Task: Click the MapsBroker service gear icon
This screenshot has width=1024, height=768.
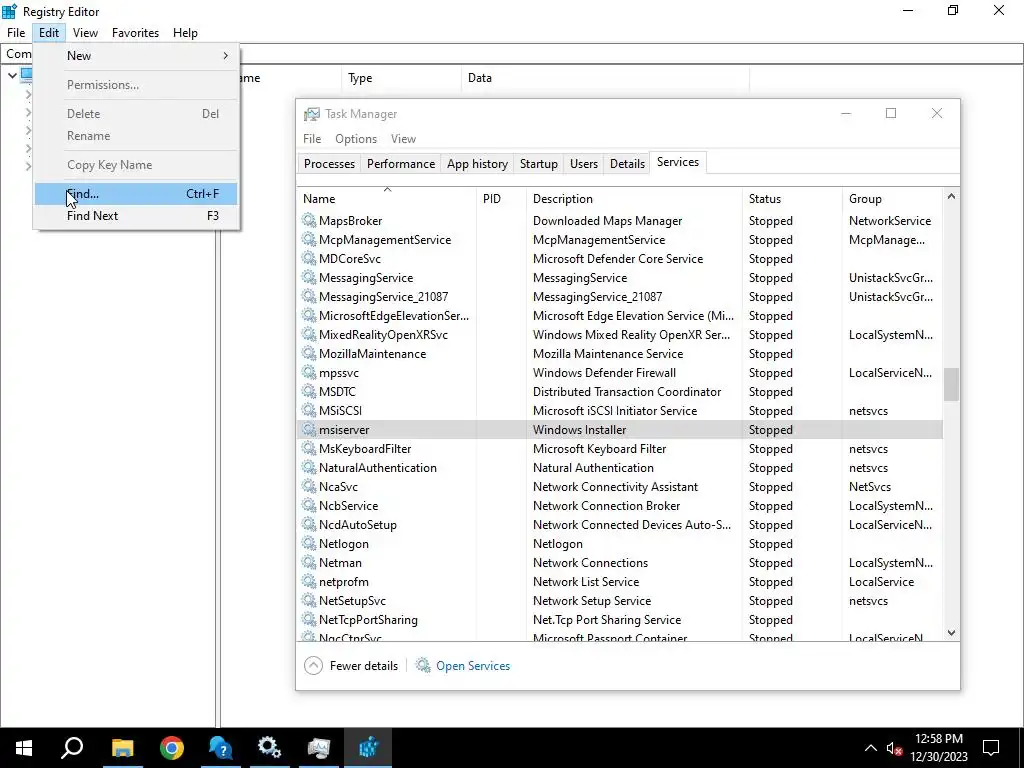Action: (309, 221)
